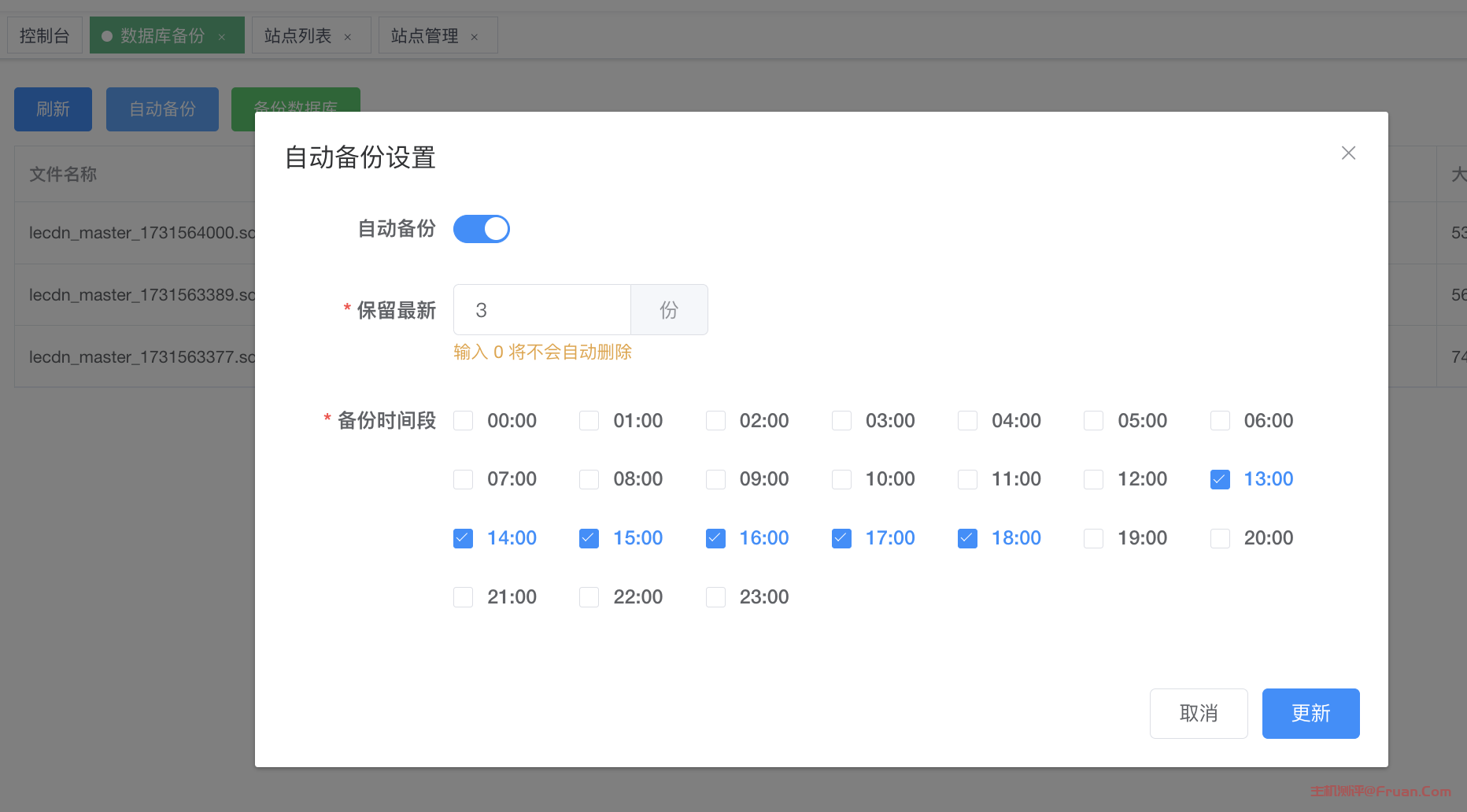Check the 12:00 backup time
The width and height of the screenshot is (1467, 812).
(x=1093, y=479)
